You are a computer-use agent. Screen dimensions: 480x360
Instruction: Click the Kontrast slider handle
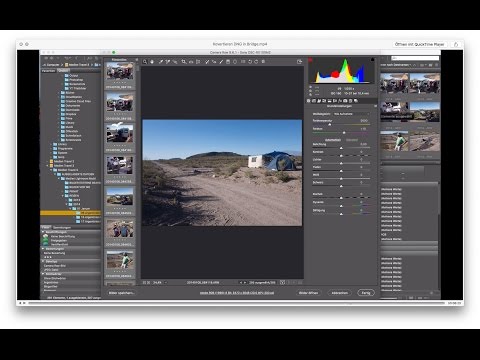click(x=341, y=156)
